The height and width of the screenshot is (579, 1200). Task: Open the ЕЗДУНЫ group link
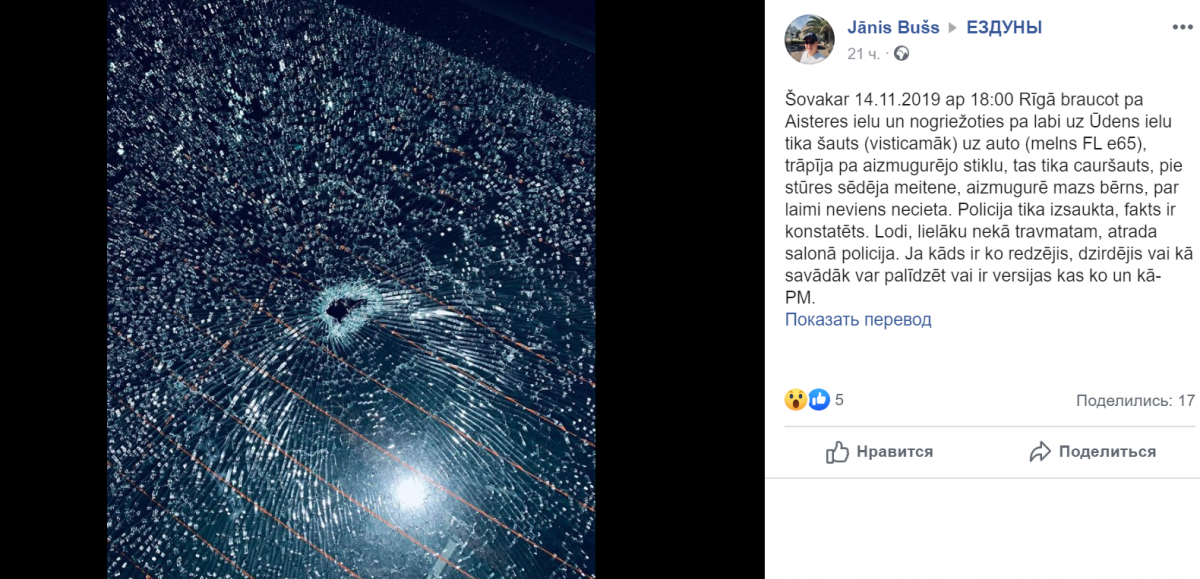click(1004, 28)
